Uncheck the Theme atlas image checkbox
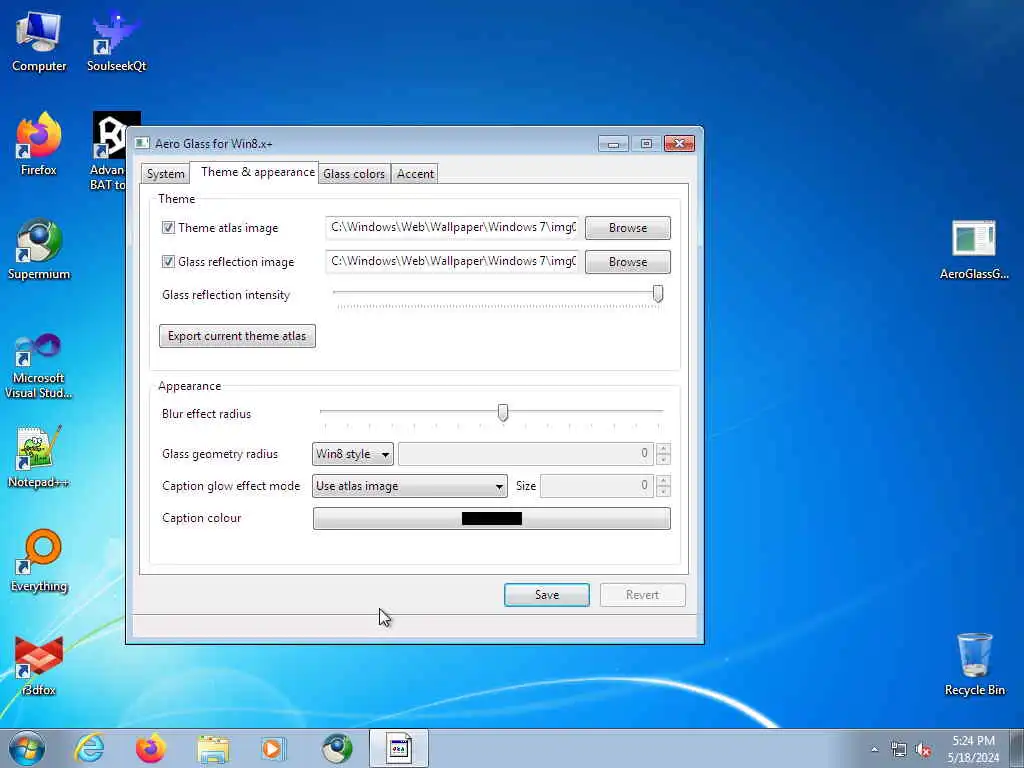 pyautogui.click(x=168, y=227)
